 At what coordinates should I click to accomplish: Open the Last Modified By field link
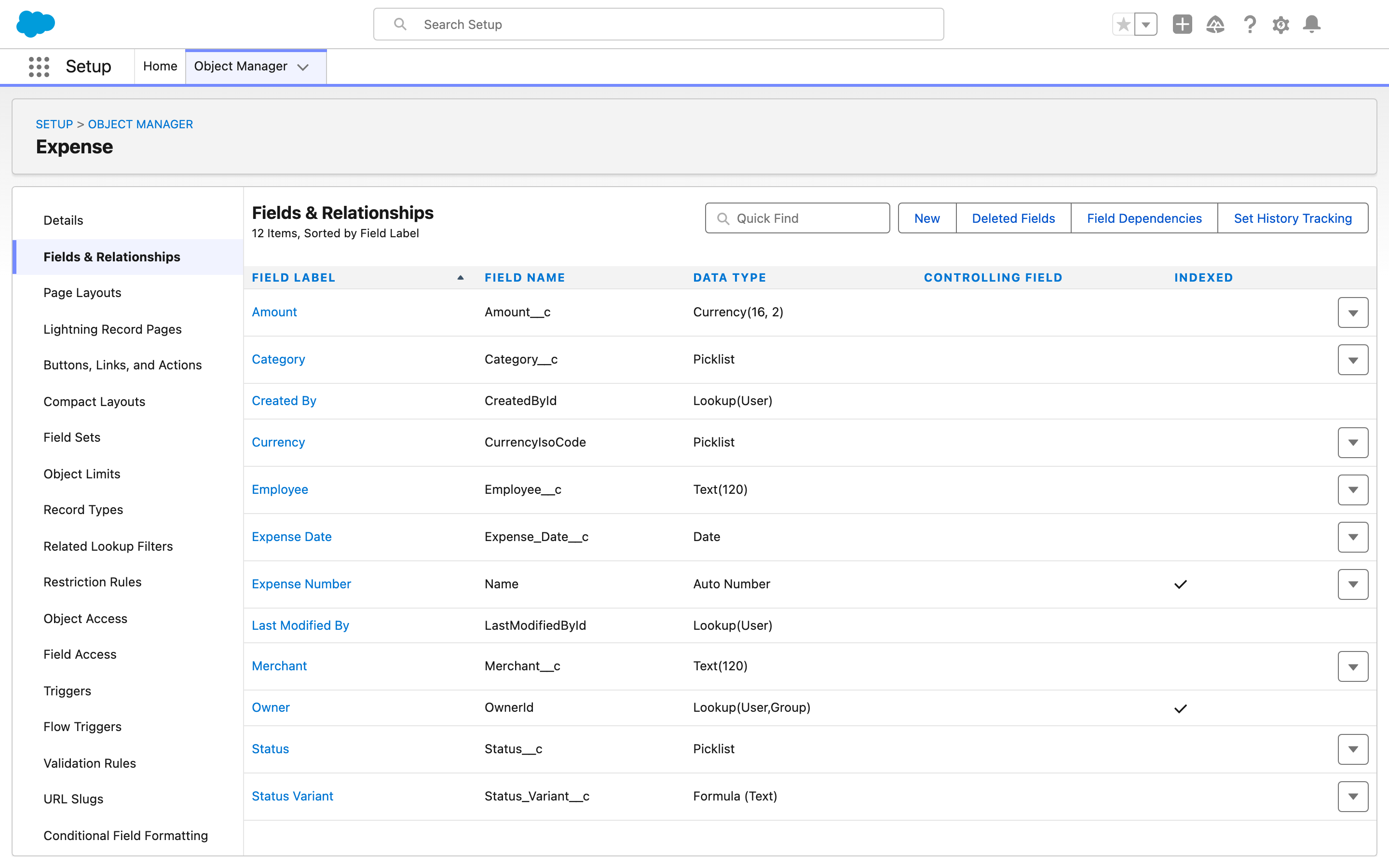[x=300, y=625]
